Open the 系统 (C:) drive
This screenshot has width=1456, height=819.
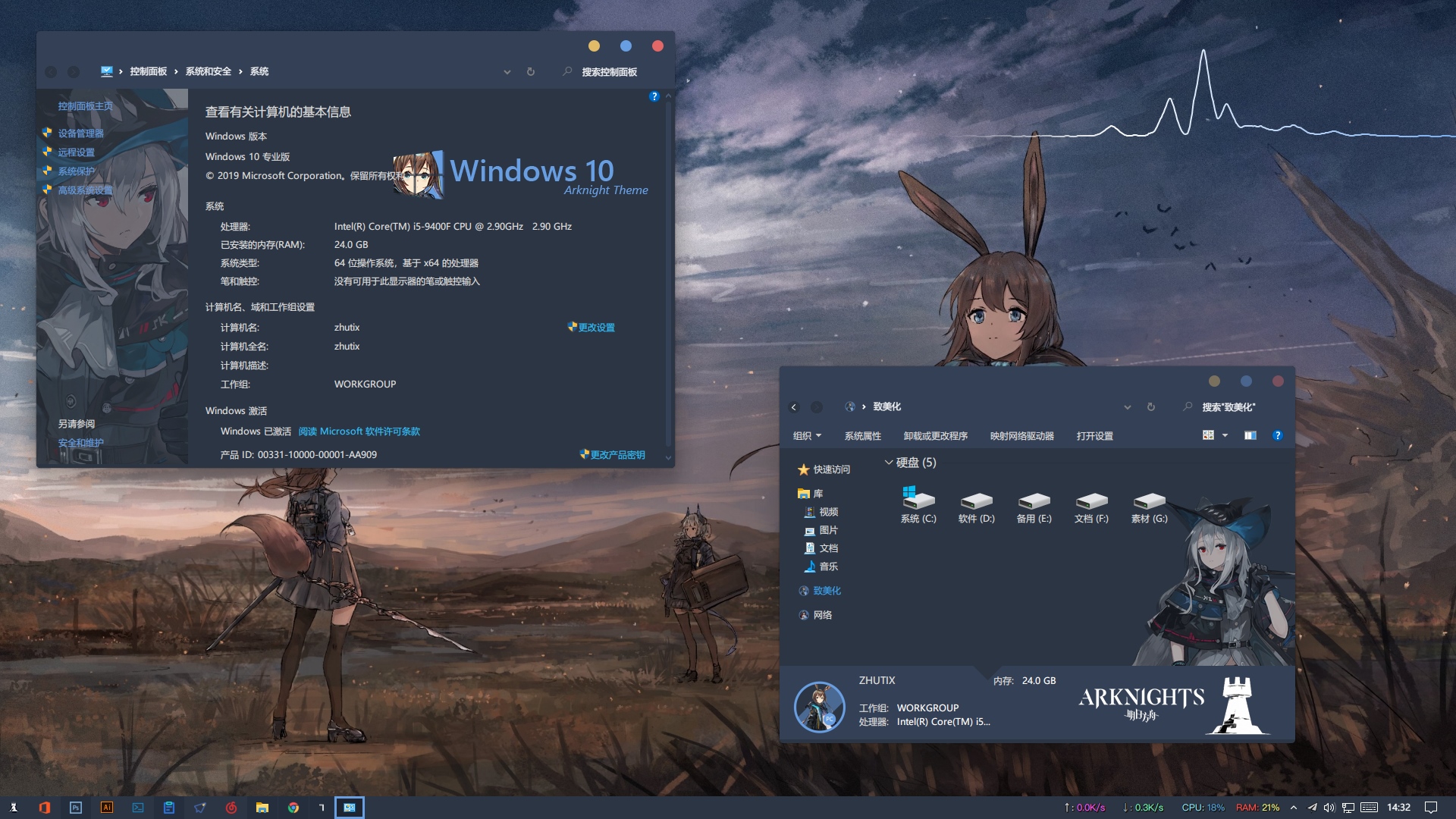[x=919, y=506]
